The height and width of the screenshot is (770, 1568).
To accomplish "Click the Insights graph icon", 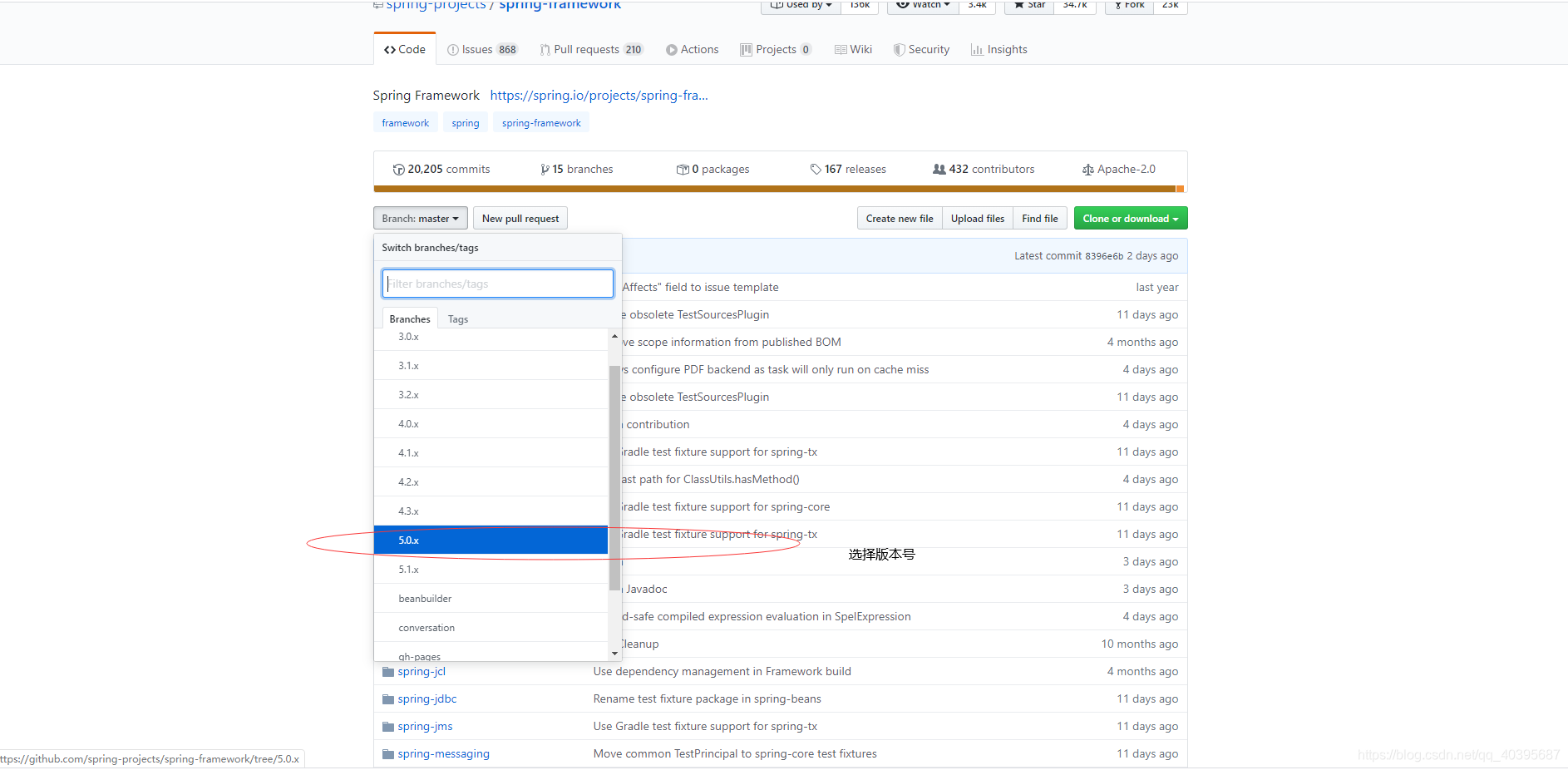I will [977, 50].
